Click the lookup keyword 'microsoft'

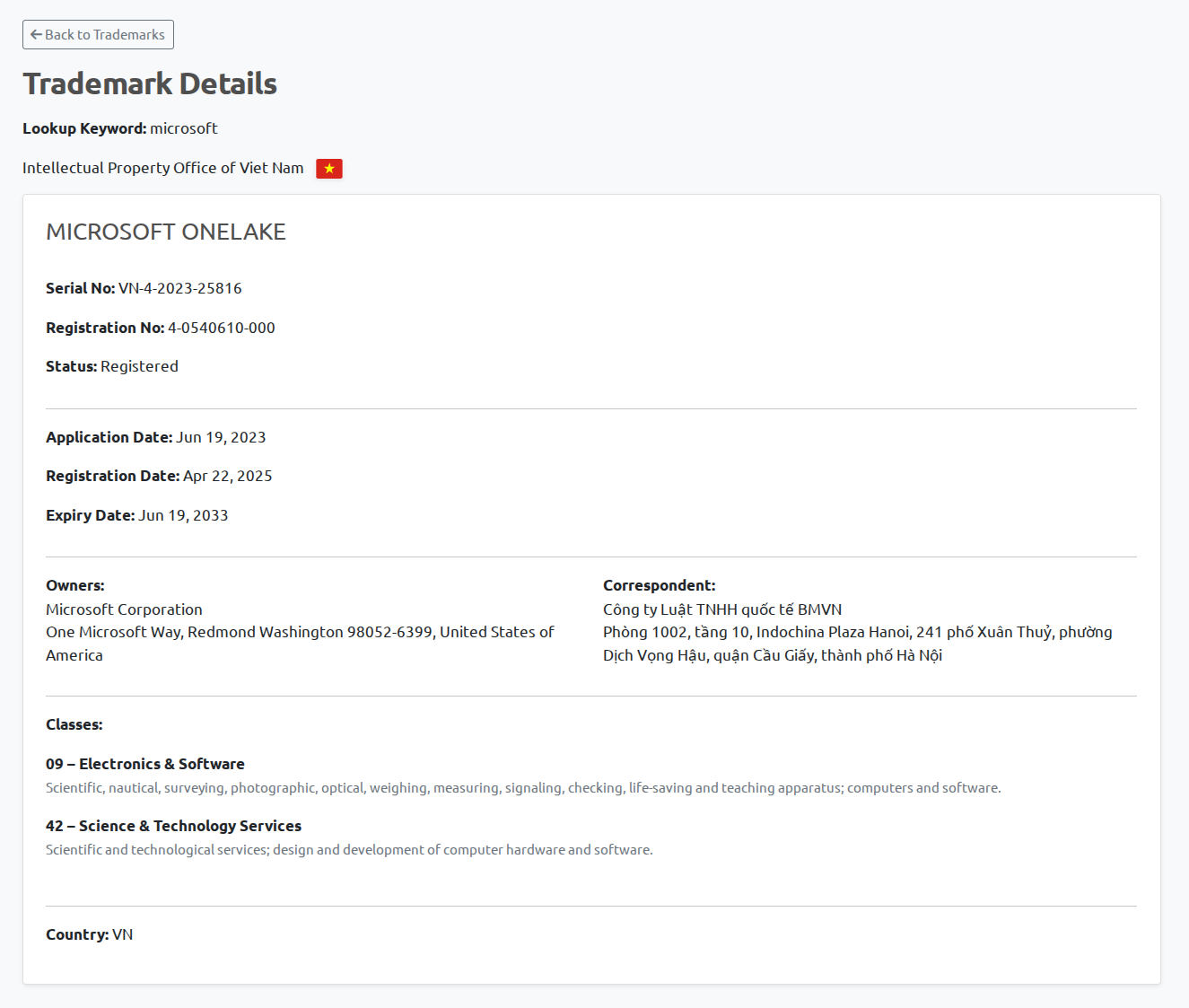click(184, 128)
